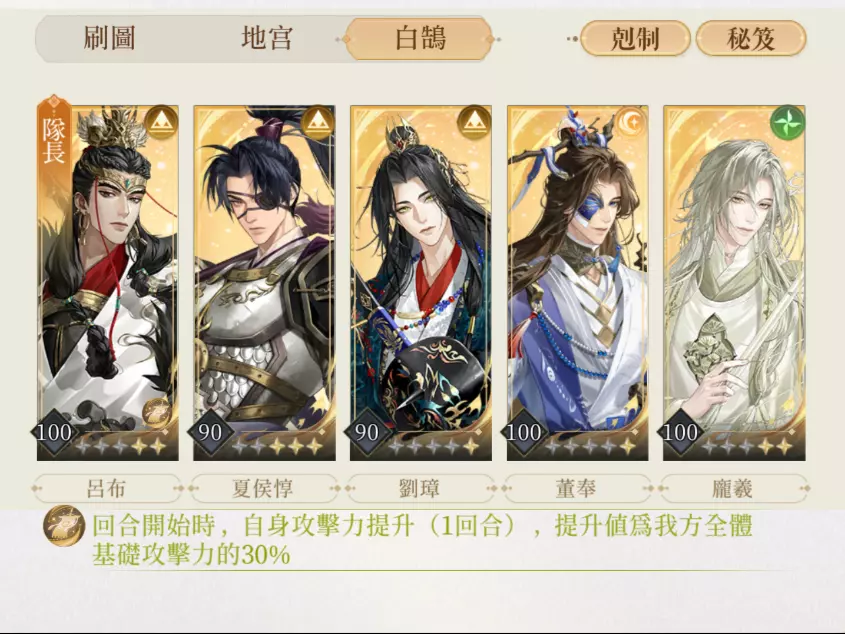Click the triangle element icon on 呂布's card
Screen dimensions: 845x634
pyautogui.click(x=161, y=122)
